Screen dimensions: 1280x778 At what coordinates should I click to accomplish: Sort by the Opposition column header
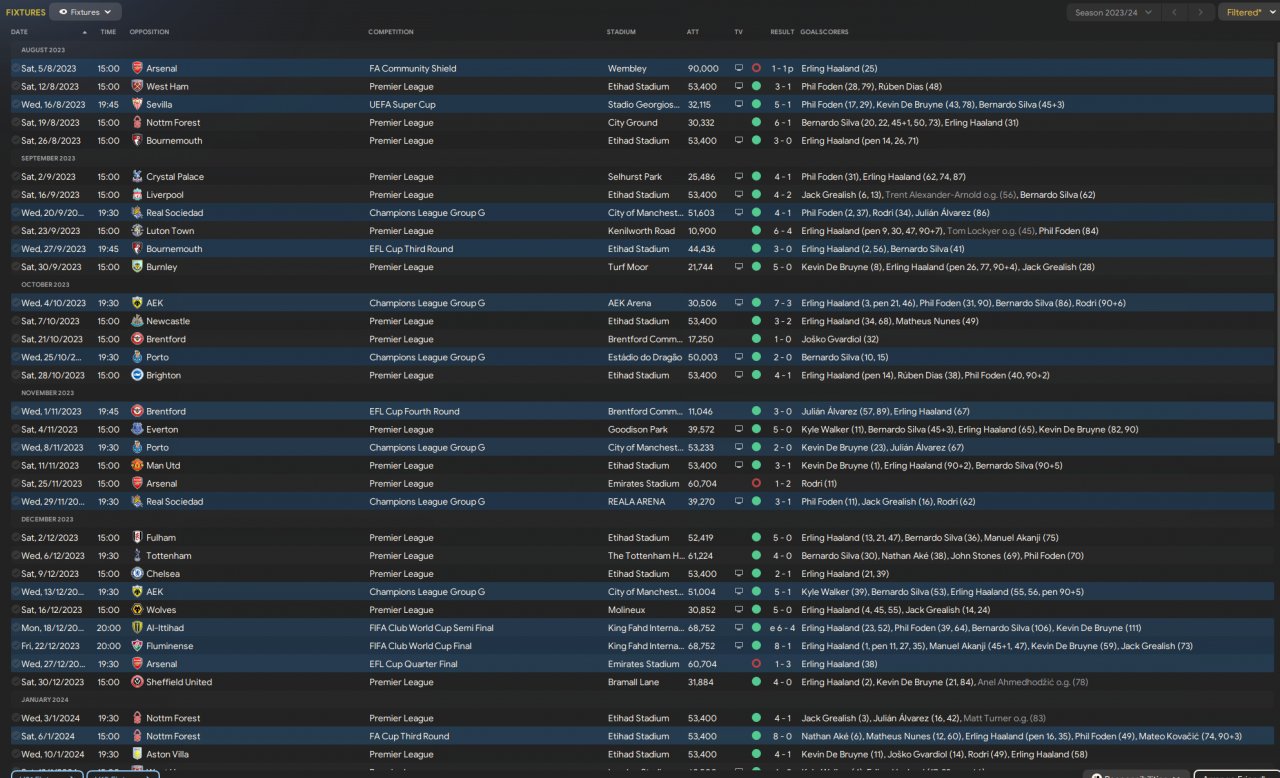click(149, 32)
